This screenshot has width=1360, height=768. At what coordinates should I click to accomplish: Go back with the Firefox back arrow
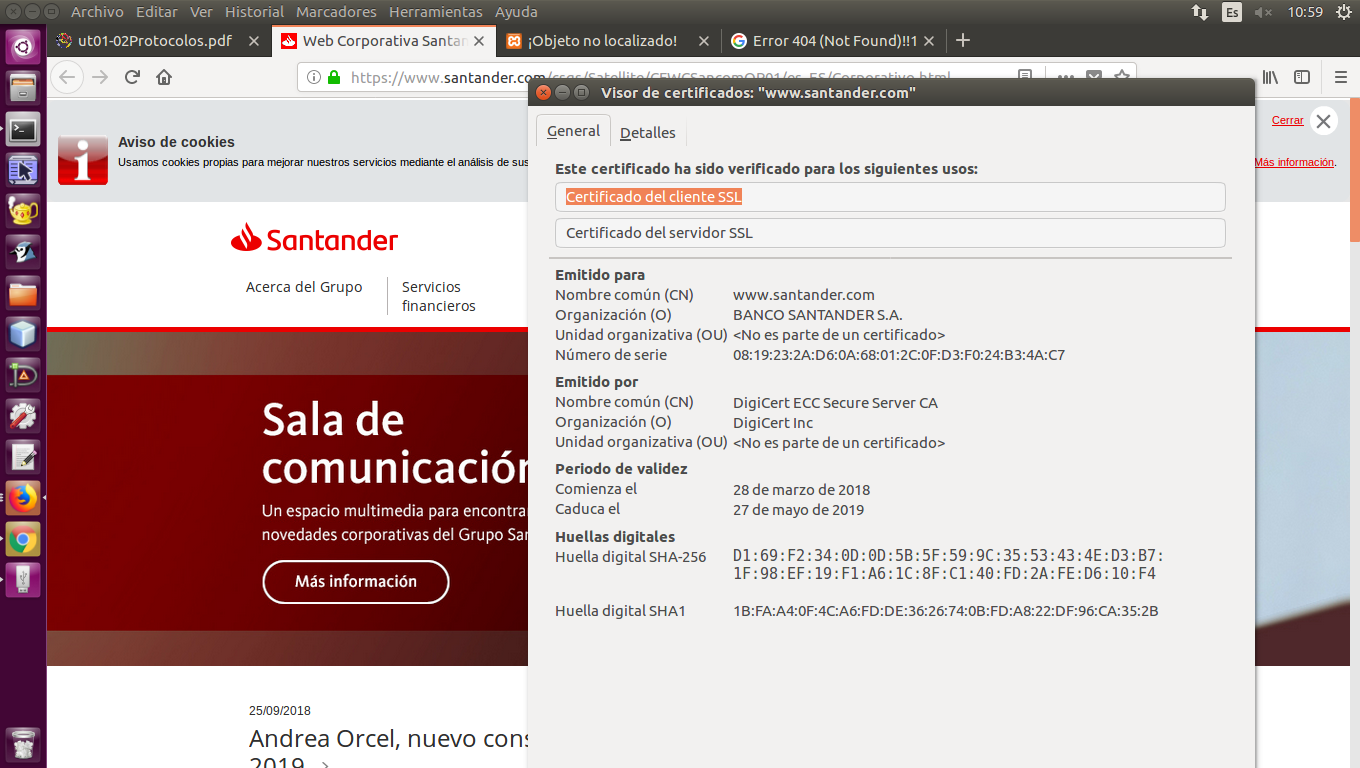coord(66,77)
